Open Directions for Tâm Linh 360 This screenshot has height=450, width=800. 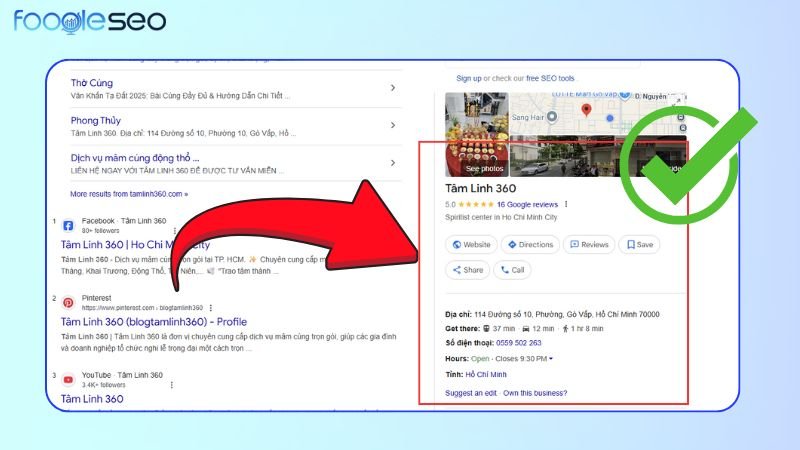point(530,244)
